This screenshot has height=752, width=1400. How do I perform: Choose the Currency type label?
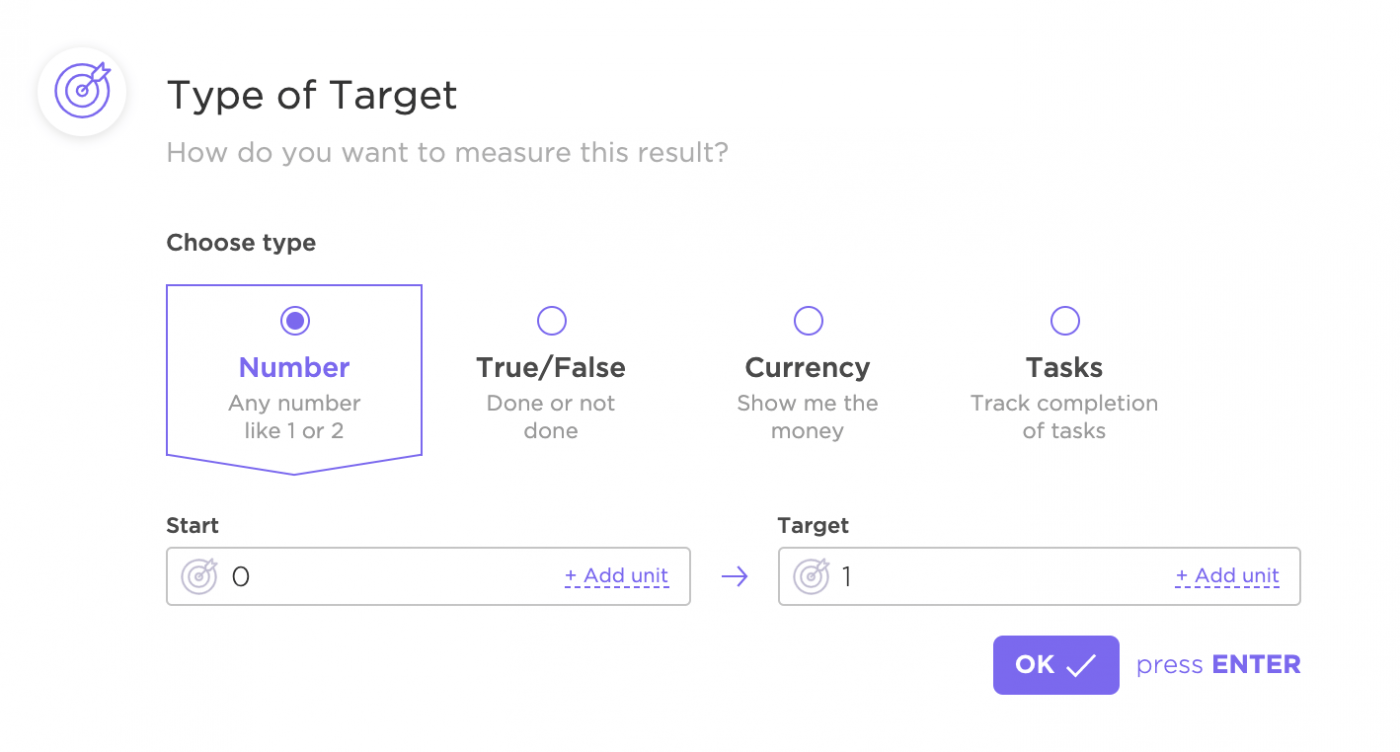point(808,368)
